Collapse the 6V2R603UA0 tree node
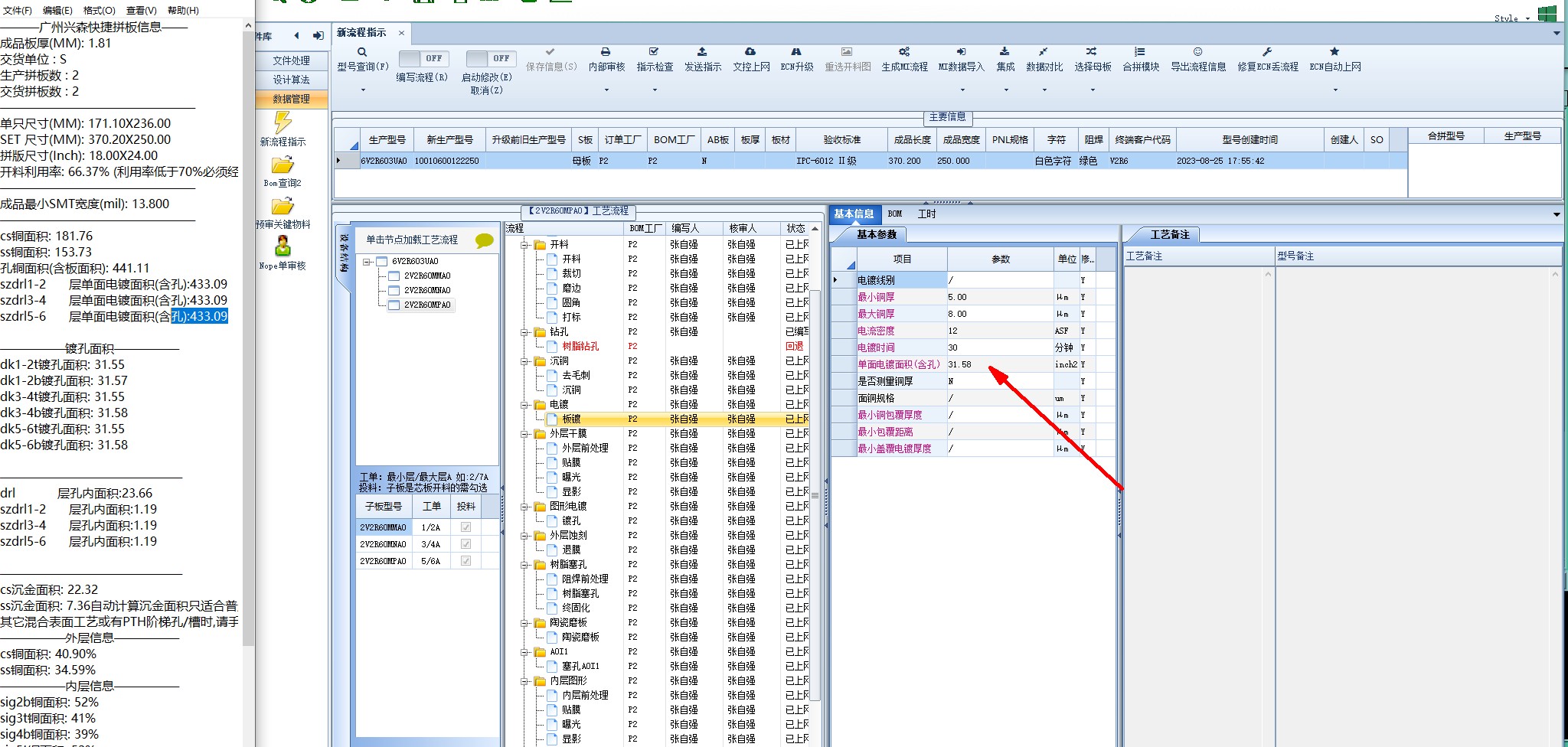 (x=367, y=262)
